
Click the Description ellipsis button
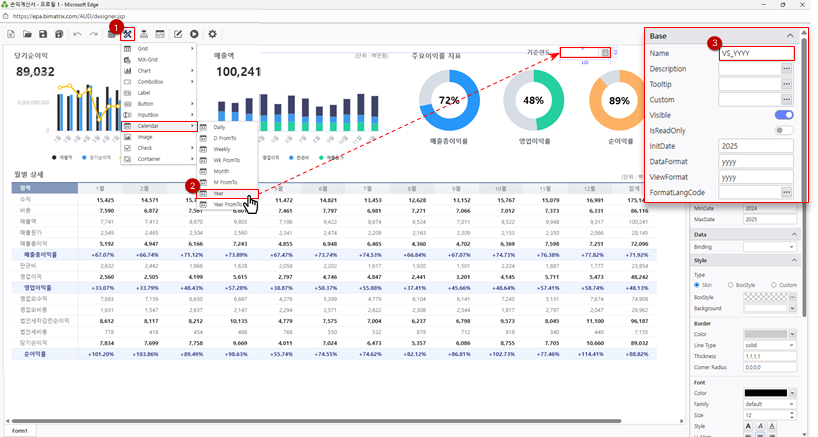tap(787, 68)
